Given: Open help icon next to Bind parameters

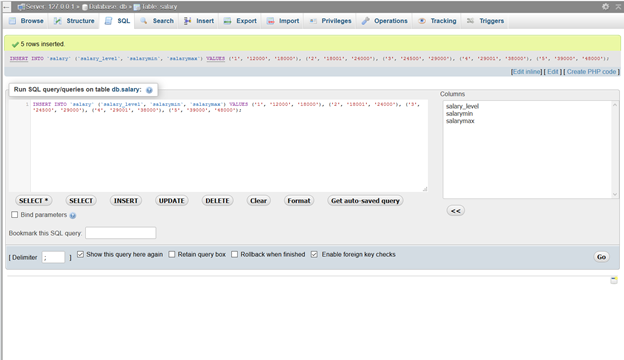Looking at the screenshot, I should pyautogui.click(x=73, y=216).
